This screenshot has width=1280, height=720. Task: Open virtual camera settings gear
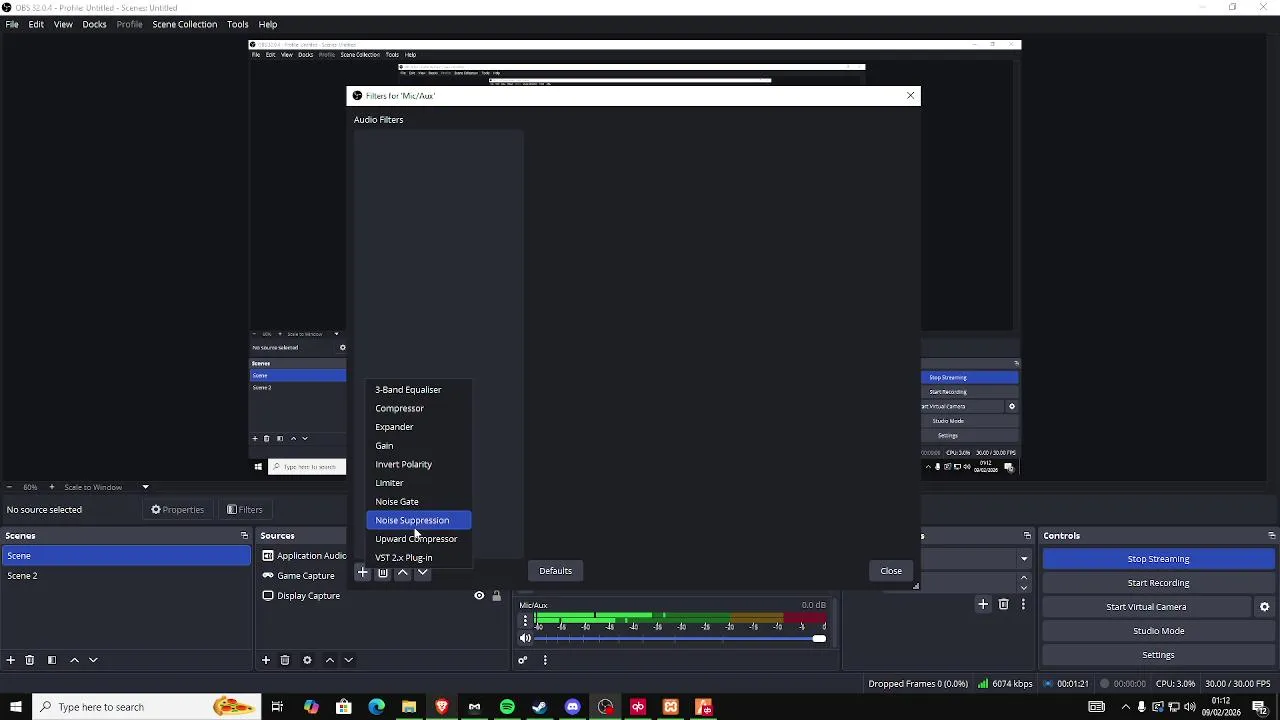(x=1264, y=607)
